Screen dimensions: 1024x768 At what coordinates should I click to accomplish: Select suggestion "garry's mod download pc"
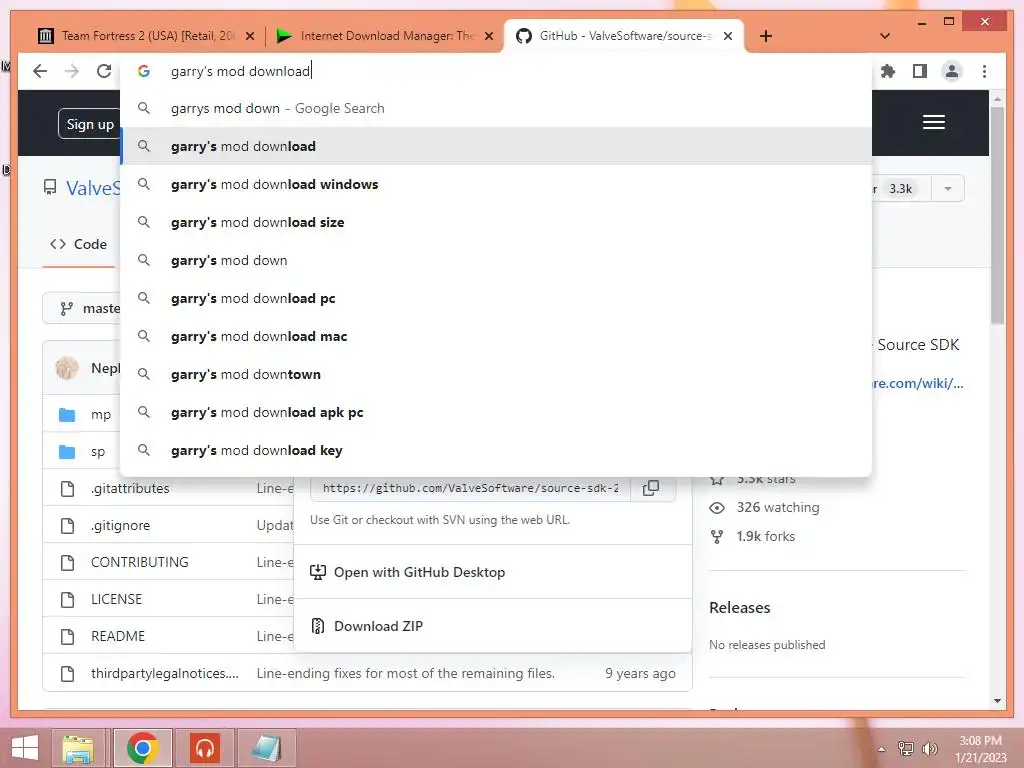[x=496, y=298]
